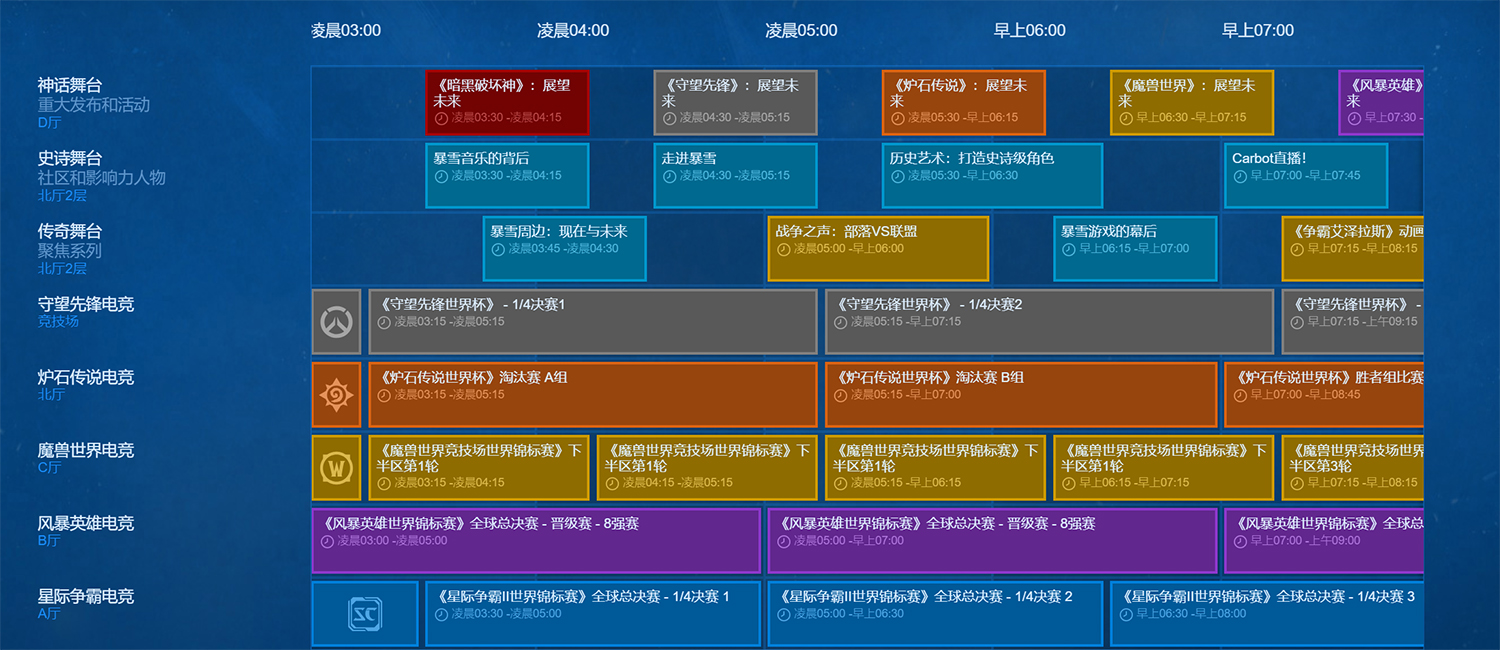Open 《炉石传说世界杯》胜者组比赛 card

[1324, 395]
